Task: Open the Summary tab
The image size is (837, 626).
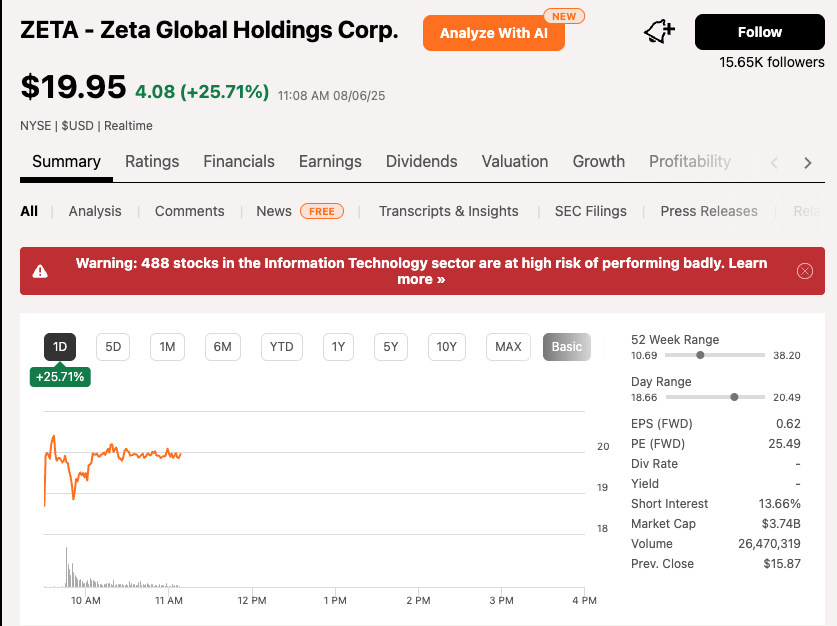Action: tap(66, 162)
